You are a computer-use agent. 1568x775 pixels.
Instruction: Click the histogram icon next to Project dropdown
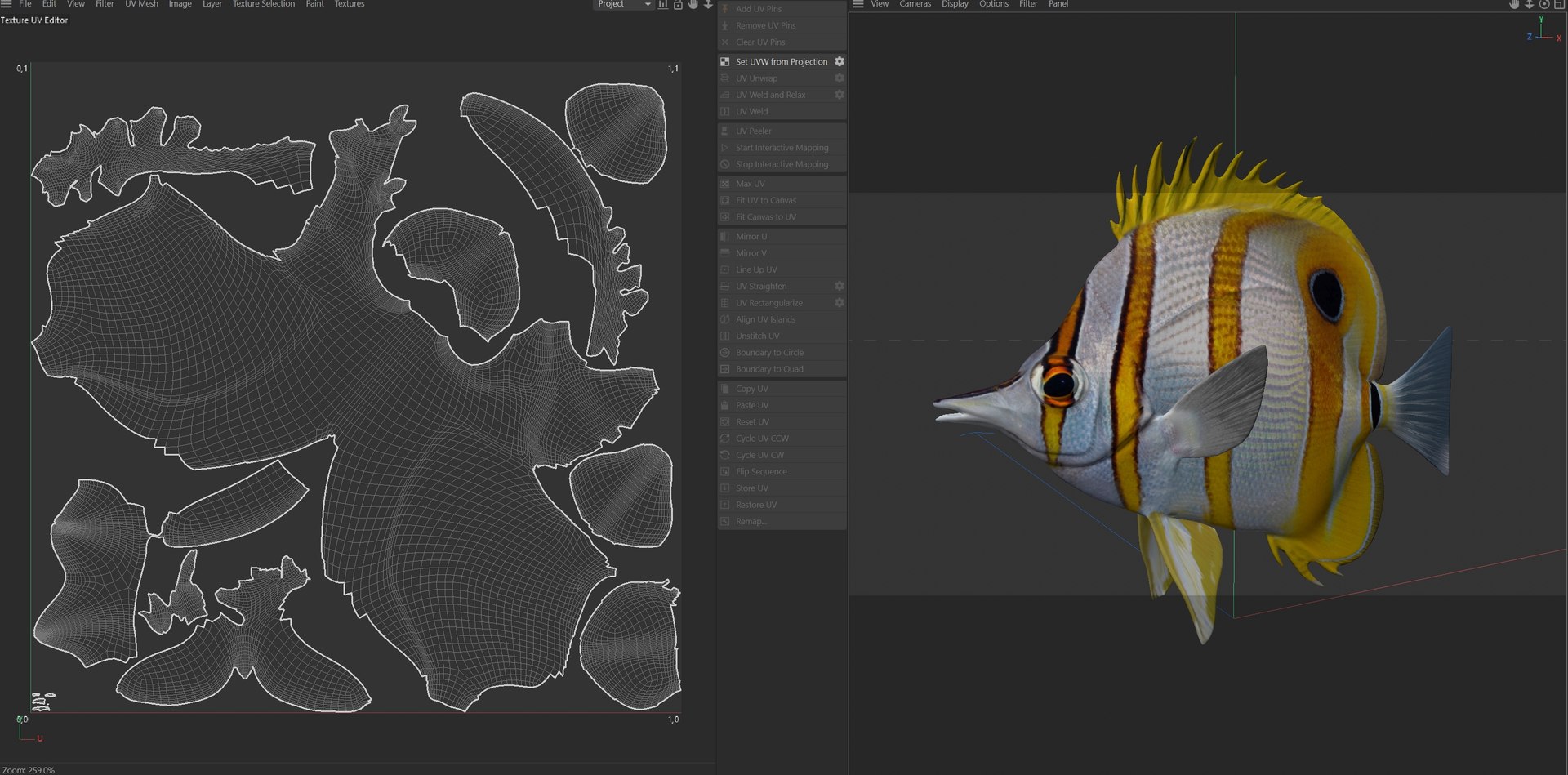coord(663,4)
